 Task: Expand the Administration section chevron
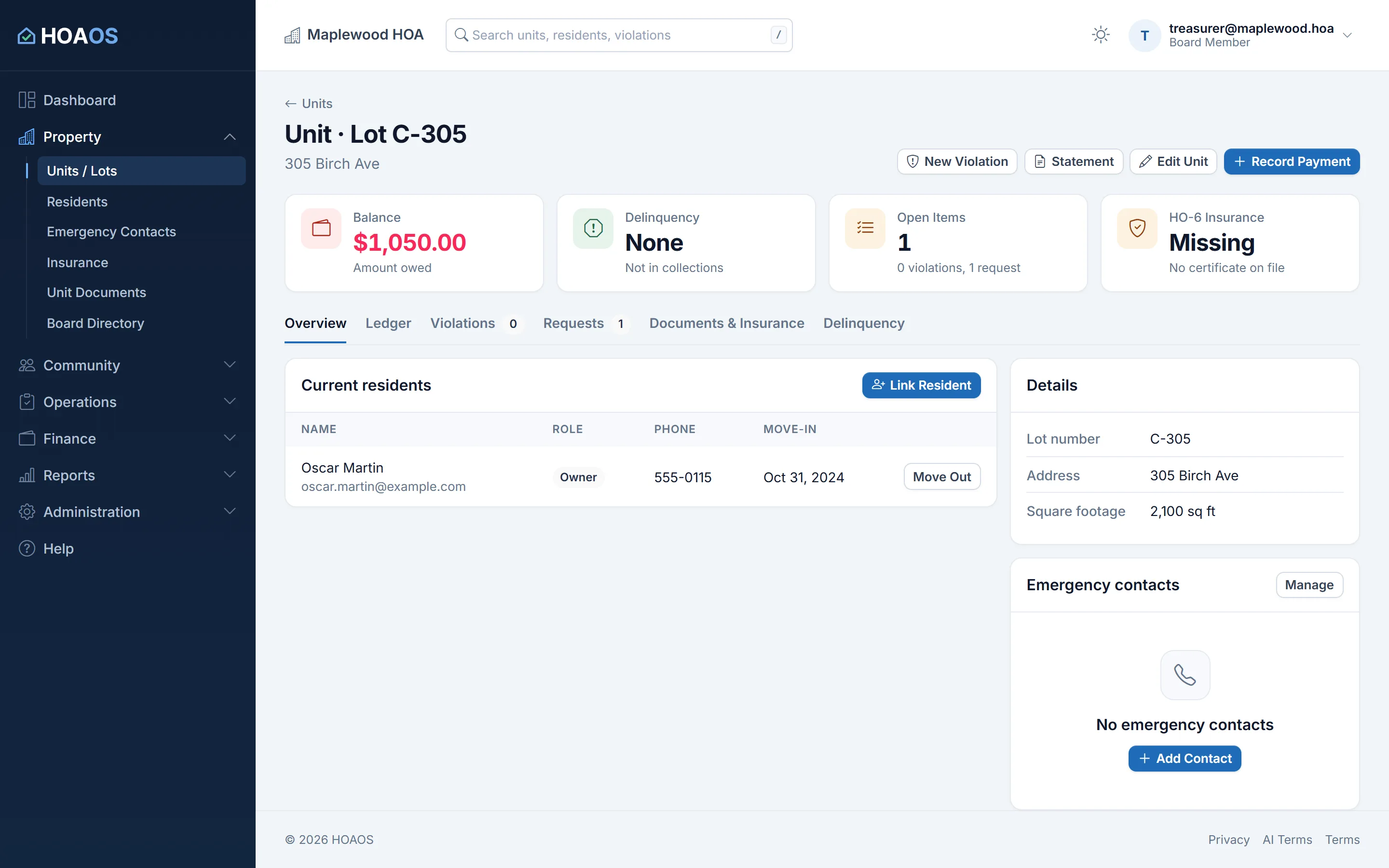coord(230,512)
